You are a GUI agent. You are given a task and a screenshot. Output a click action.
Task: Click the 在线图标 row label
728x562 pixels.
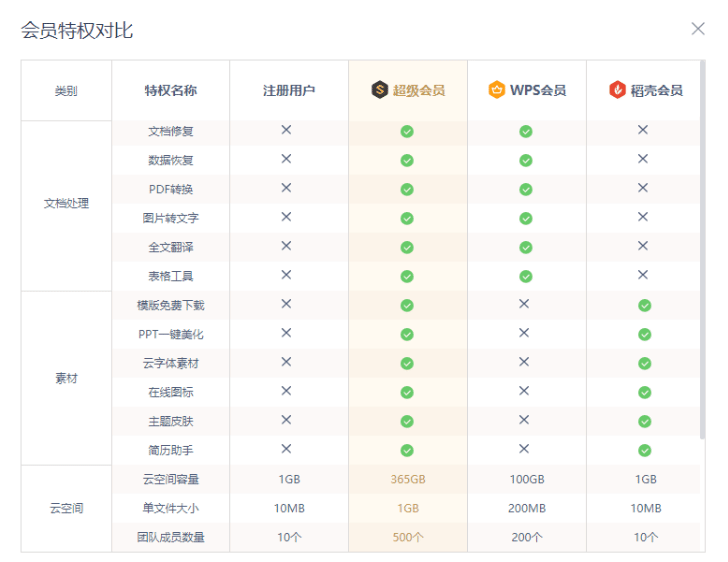coord(170,392)
